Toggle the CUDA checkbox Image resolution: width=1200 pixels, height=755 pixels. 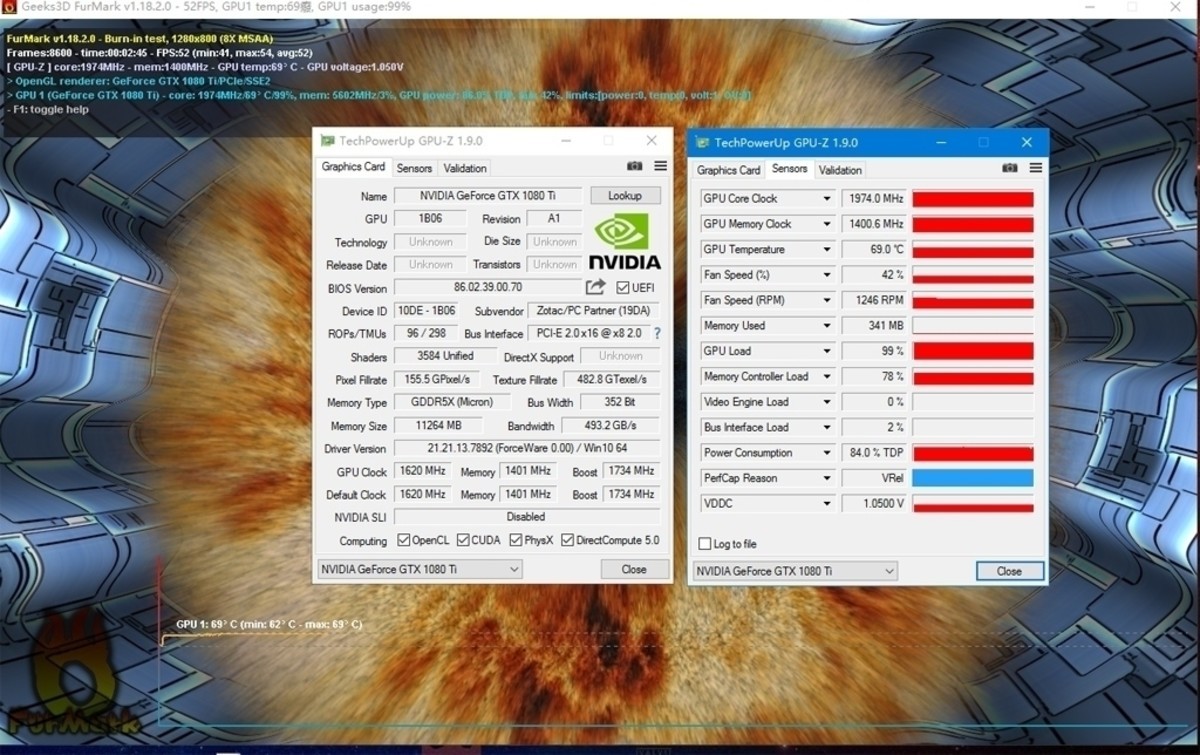click(463, 540)
